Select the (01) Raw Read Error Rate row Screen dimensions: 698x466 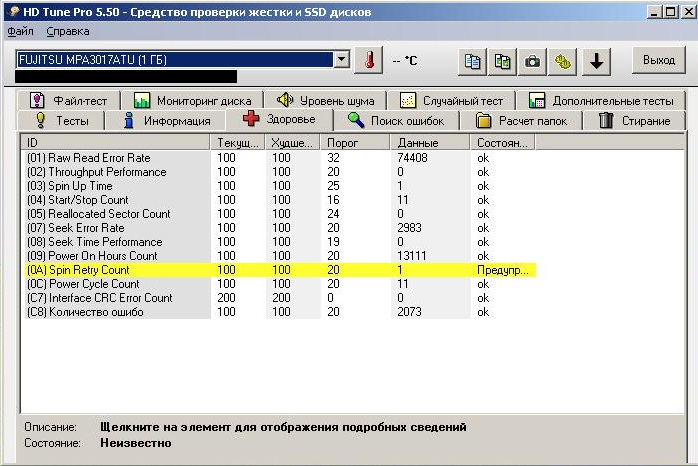point(279,158)
